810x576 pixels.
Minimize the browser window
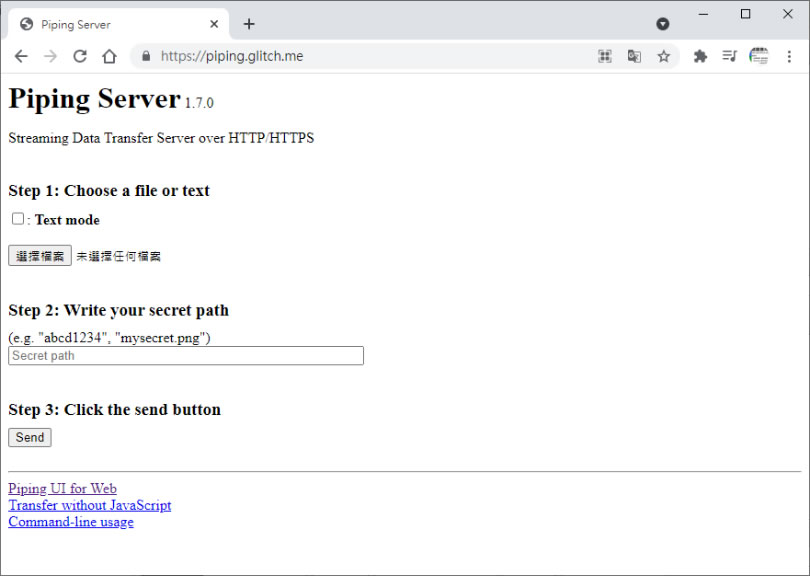[703, 14]
